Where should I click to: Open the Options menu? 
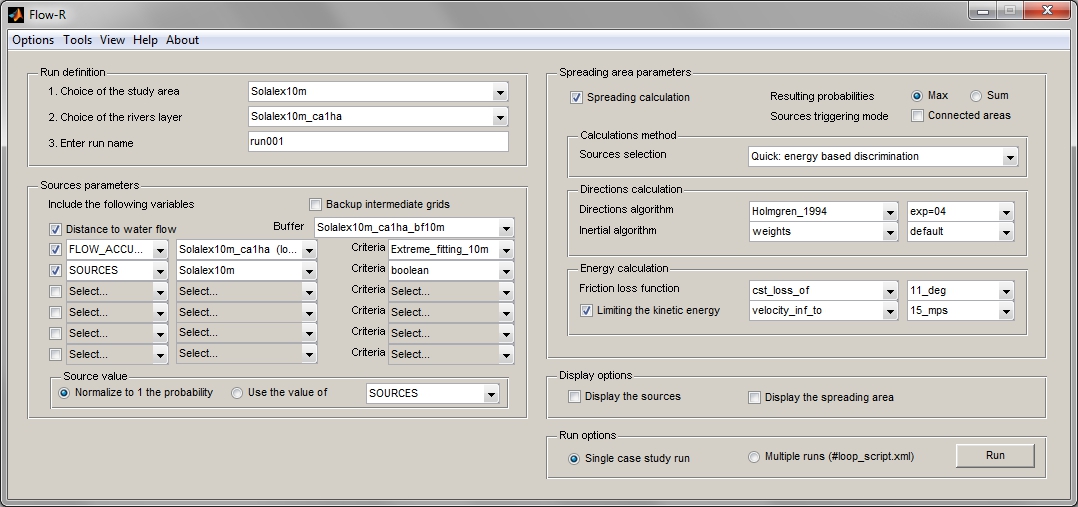tap(33, 40)
